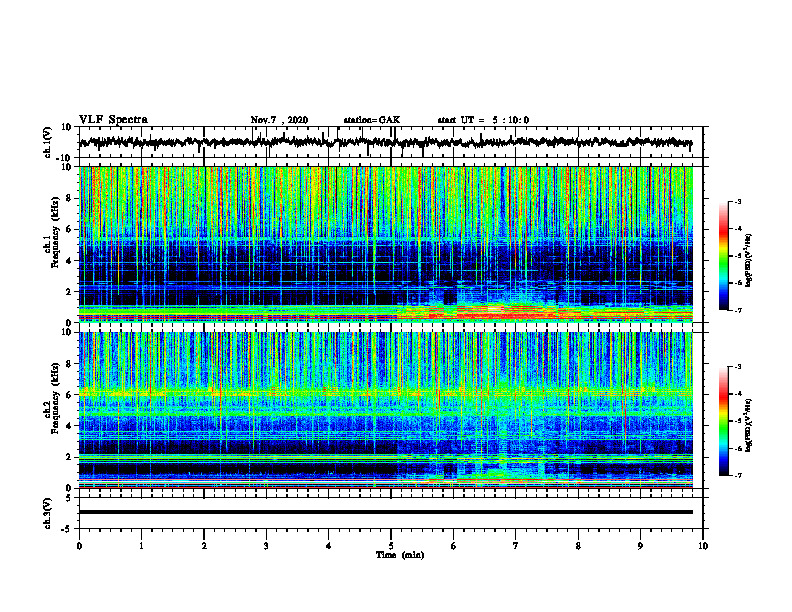Click the "station=GAK" header label
Screen dimensions: 792x612
pos(372,120)
